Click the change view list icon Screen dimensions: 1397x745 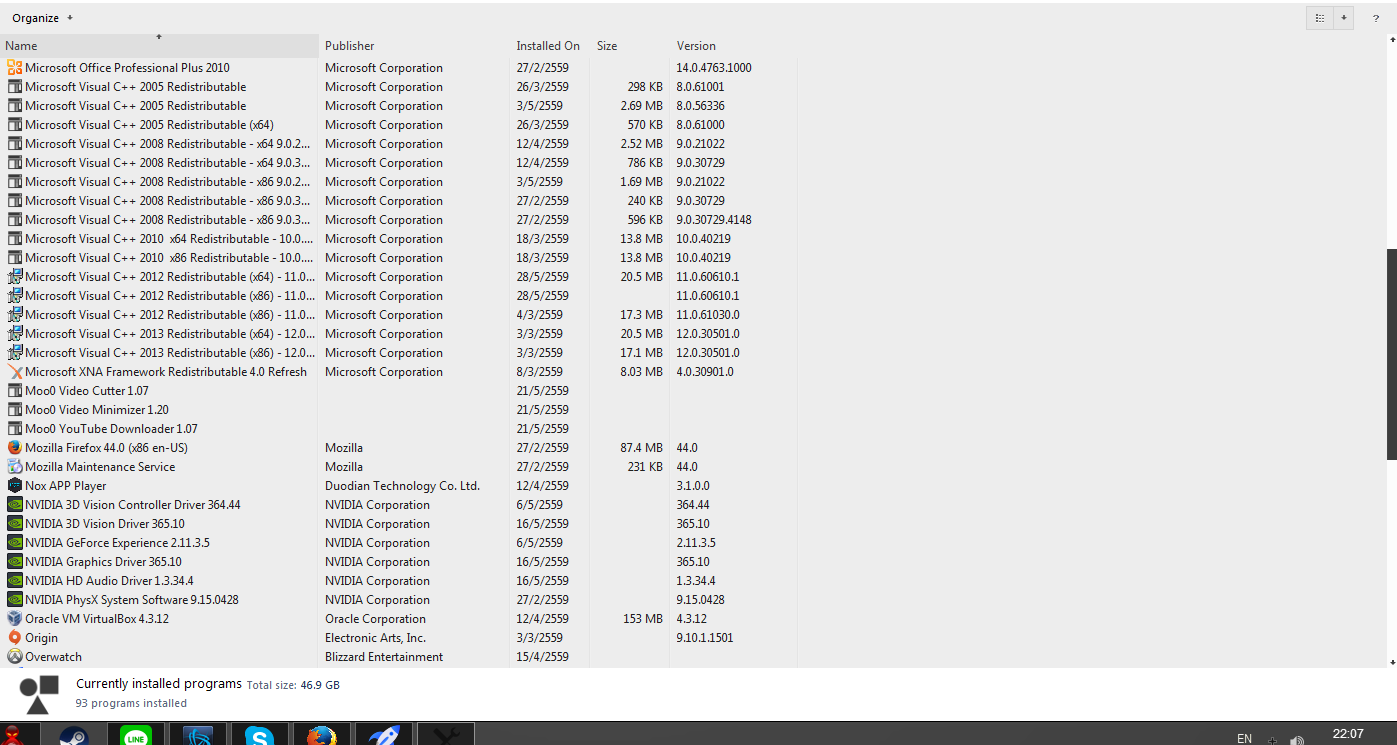tap(1320, 18)
